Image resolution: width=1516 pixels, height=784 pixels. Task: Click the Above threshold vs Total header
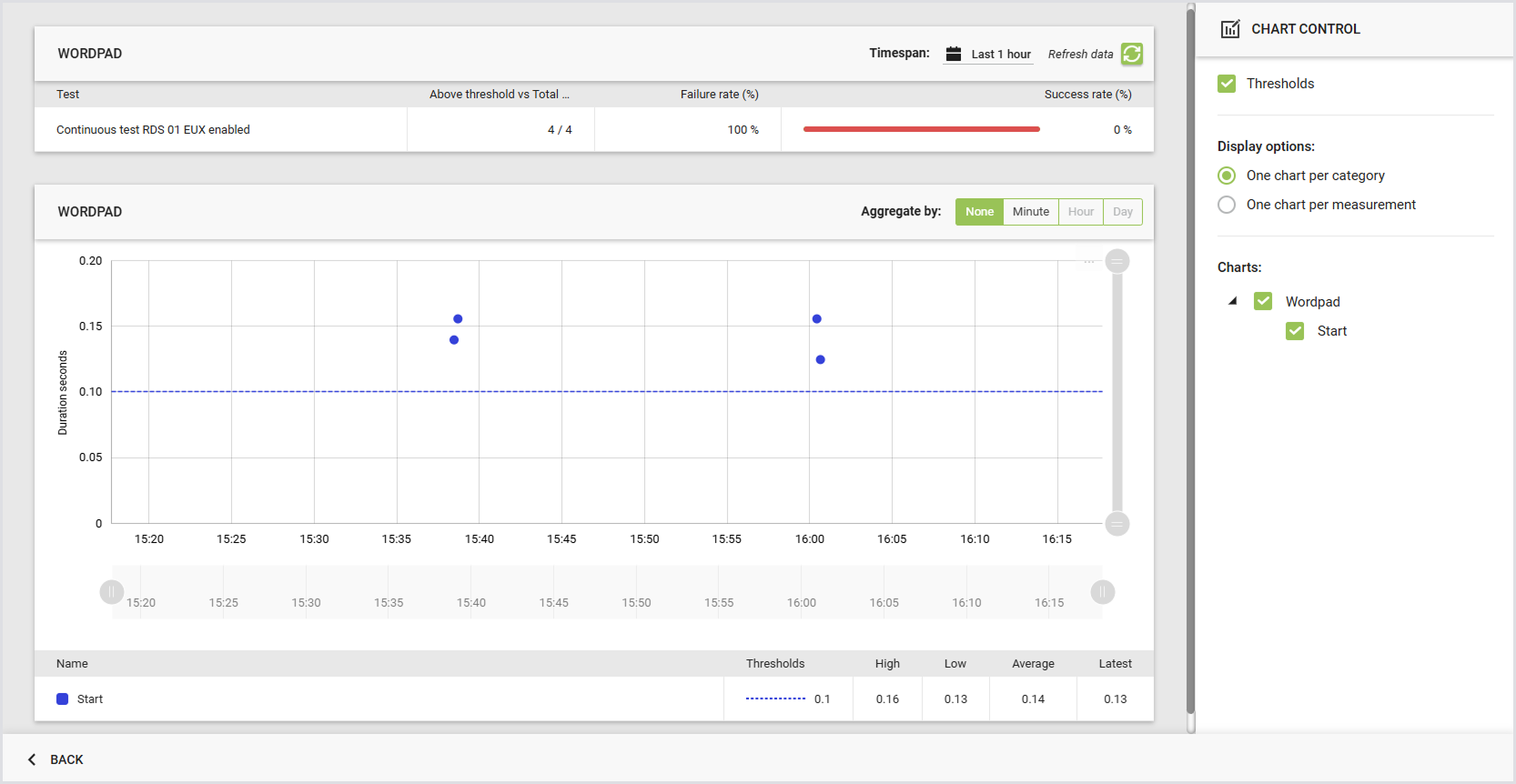point(500,95)
